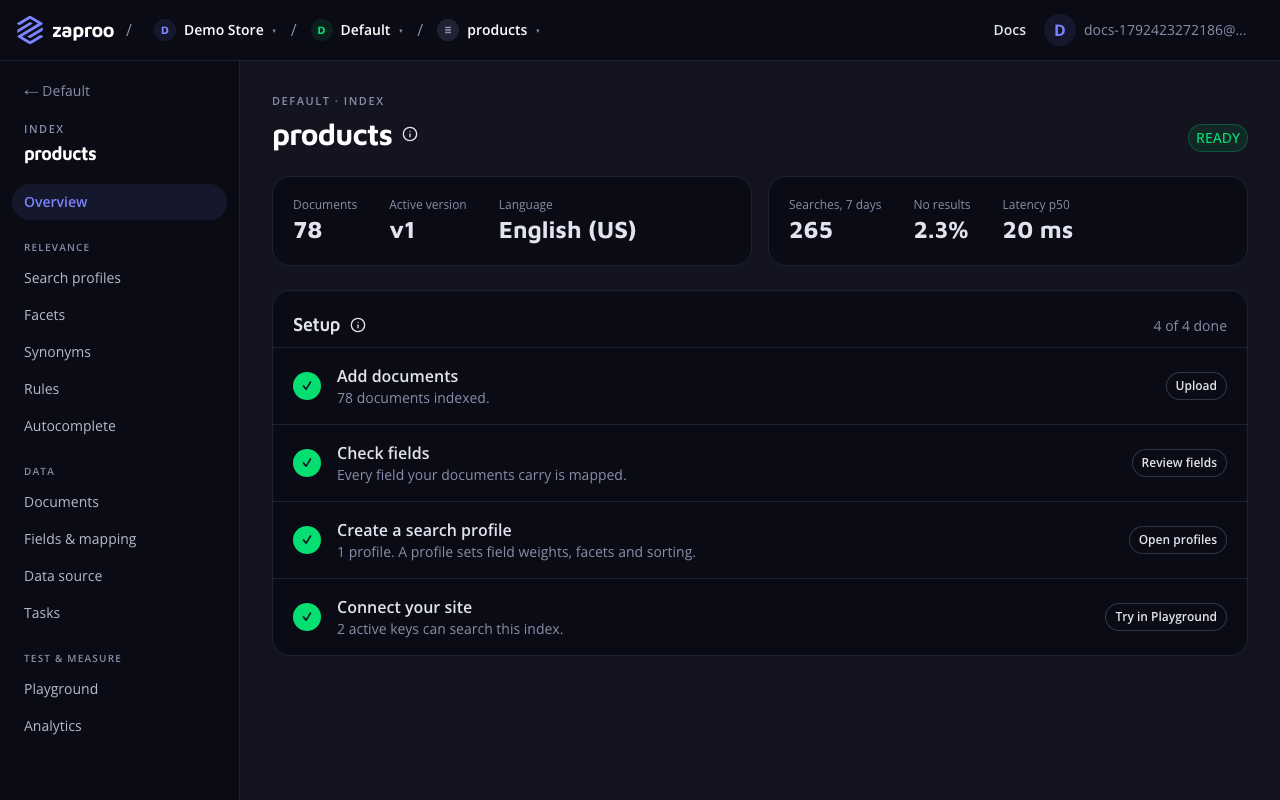The image size is (1280, 800).
Task: Click the 'English (US)' language value
Action: 568,230
